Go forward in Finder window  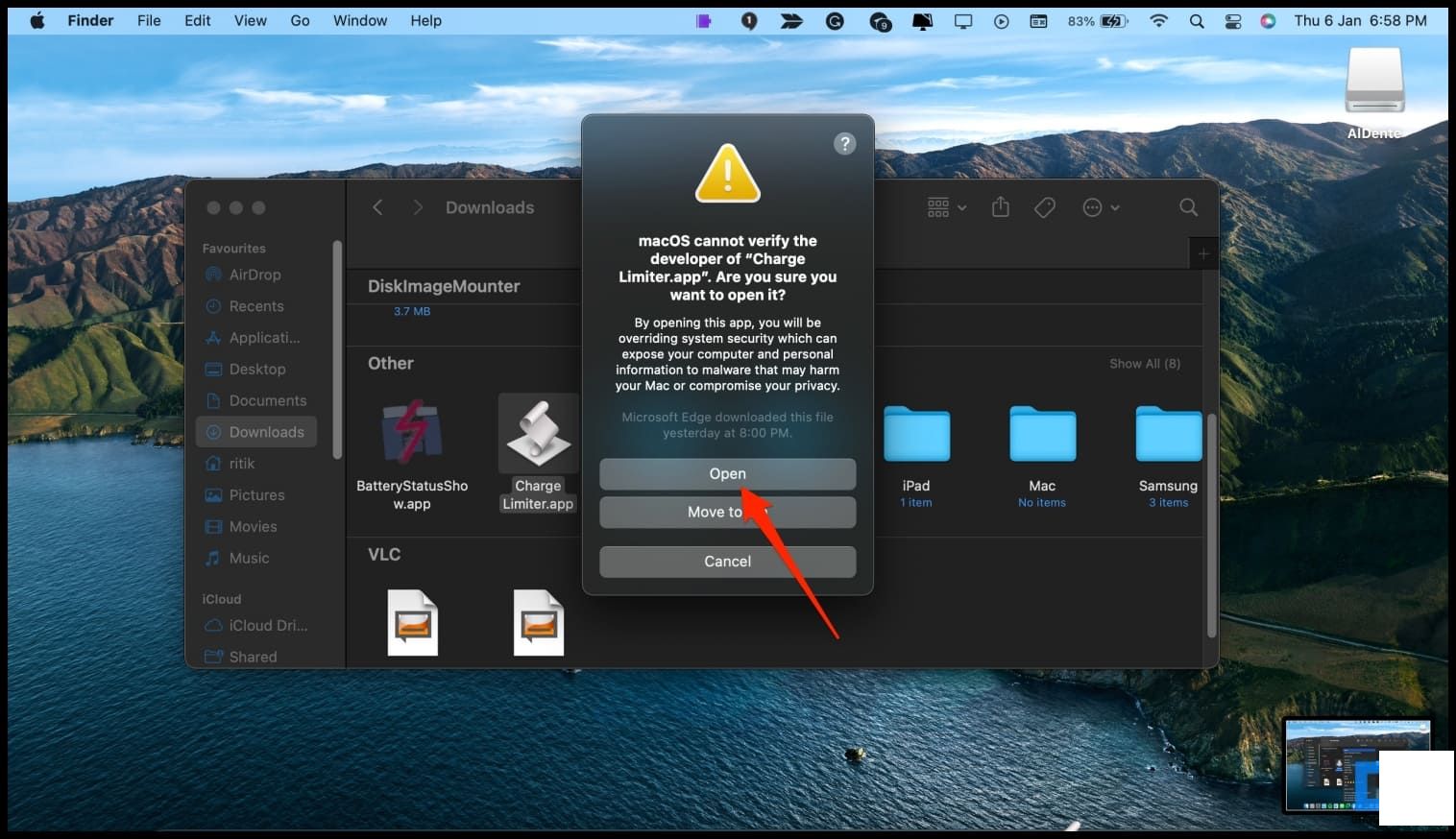pos(417,207)
